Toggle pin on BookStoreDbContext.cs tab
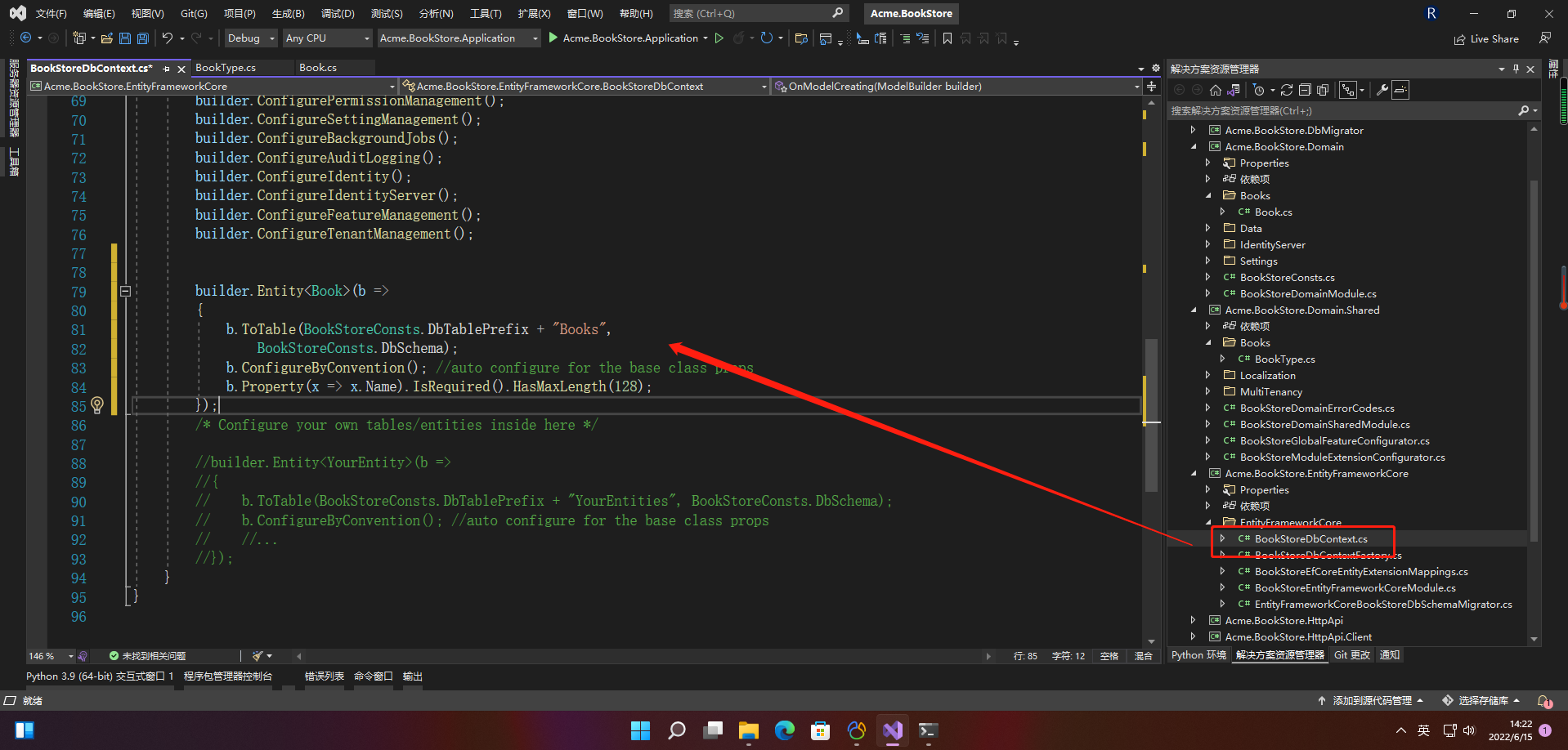The image size is (1568, 750). [167, 69]
